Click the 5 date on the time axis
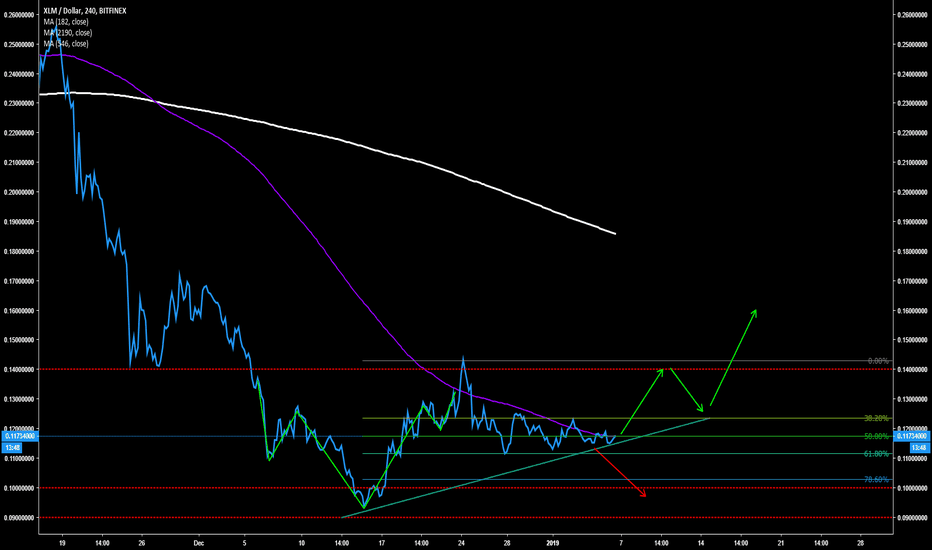 click(244, 543)
